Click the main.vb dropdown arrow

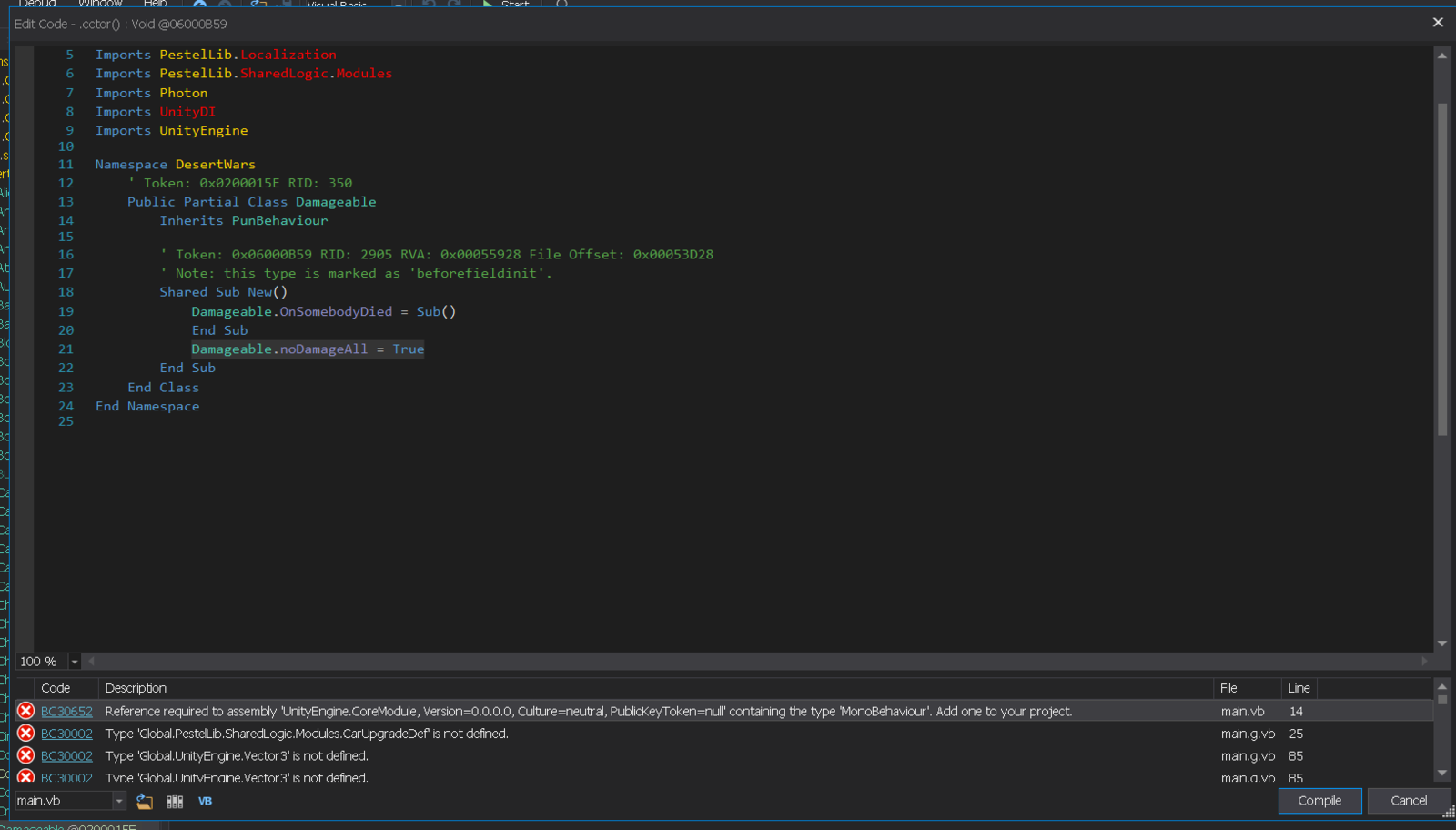[118, 801]
